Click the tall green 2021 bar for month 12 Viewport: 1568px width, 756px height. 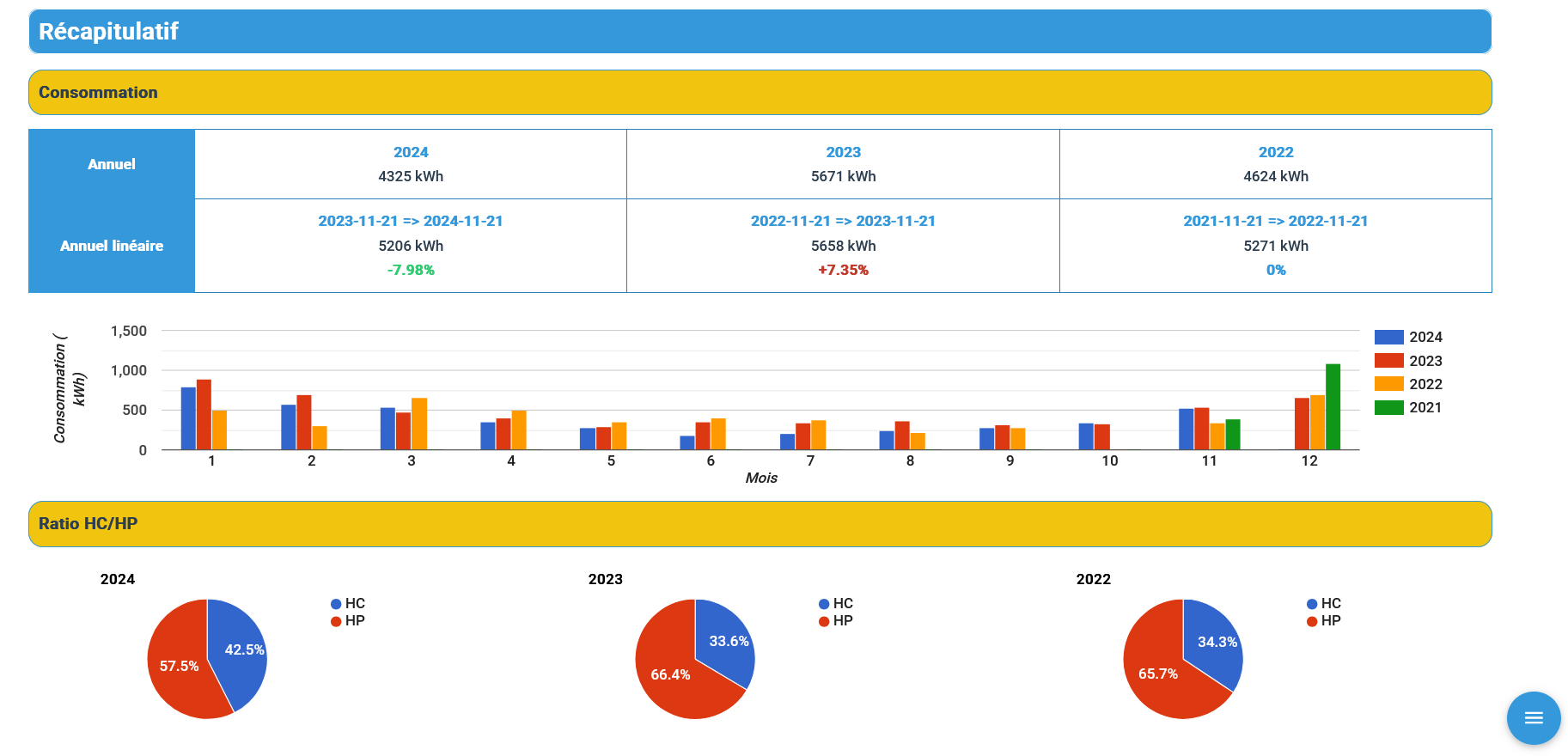click(x=1333, y=406)
